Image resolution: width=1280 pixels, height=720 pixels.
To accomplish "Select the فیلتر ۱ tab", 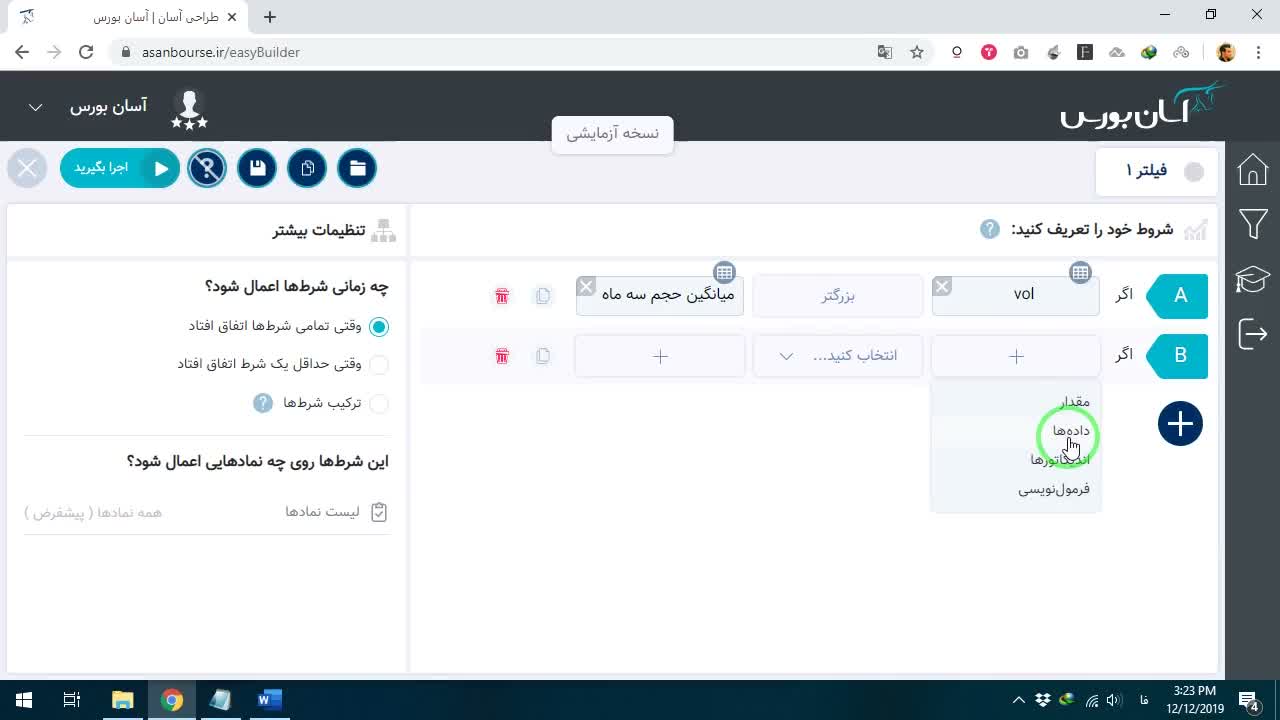I will (x=1157, y=171).
